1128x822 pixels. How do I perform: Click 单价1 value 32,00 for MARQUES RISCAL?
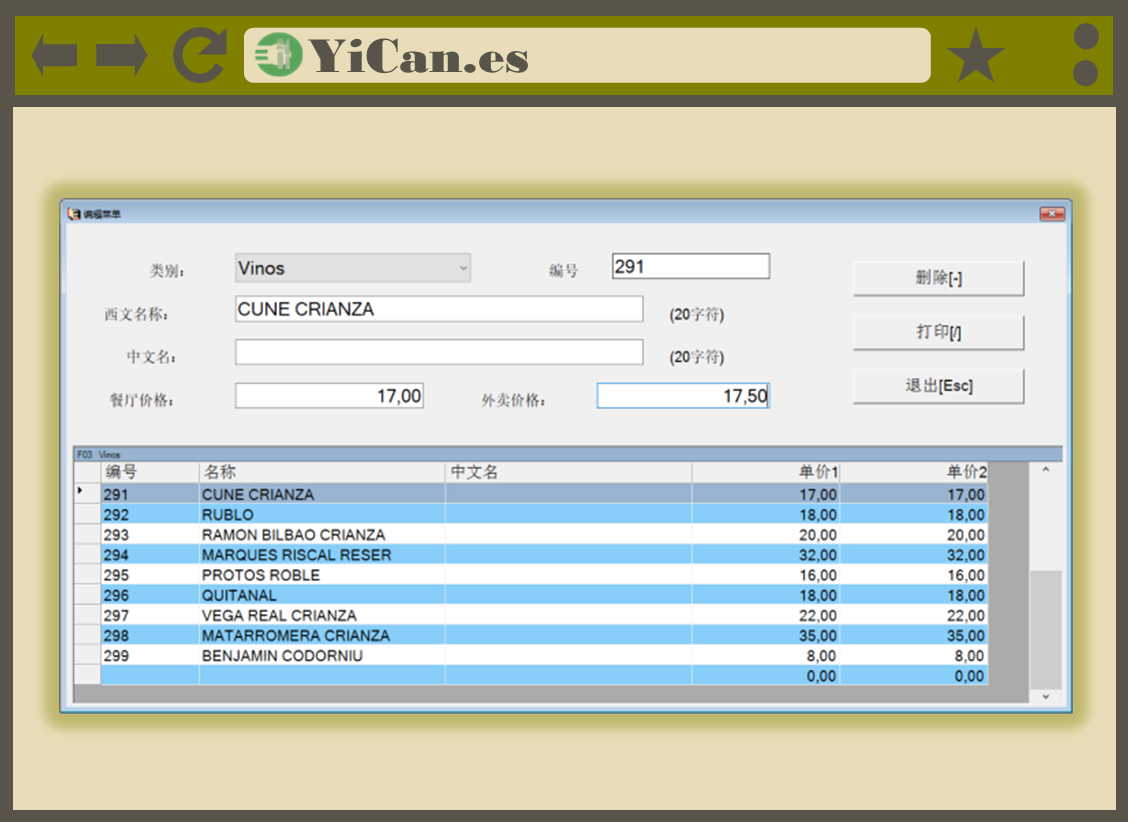click(x=766, y=555)
